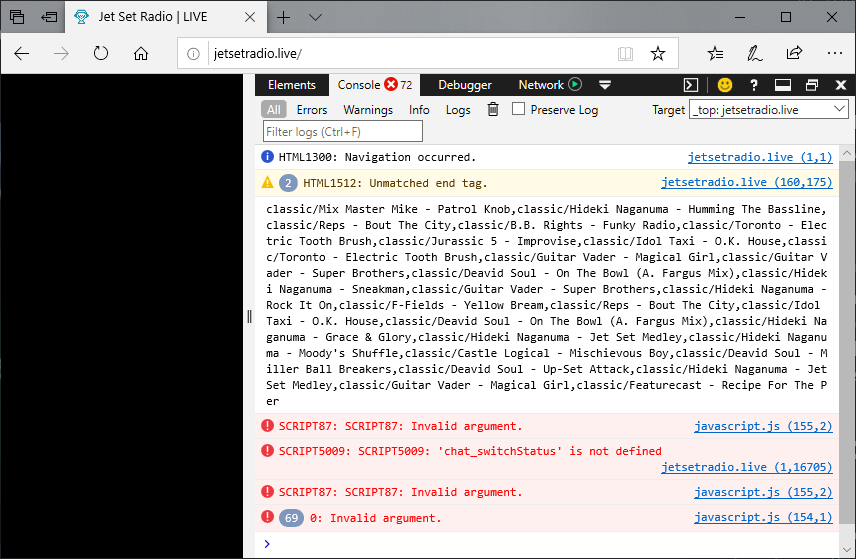
Task: Add page to favorites with star icon
Action: [x=658, y=53]
